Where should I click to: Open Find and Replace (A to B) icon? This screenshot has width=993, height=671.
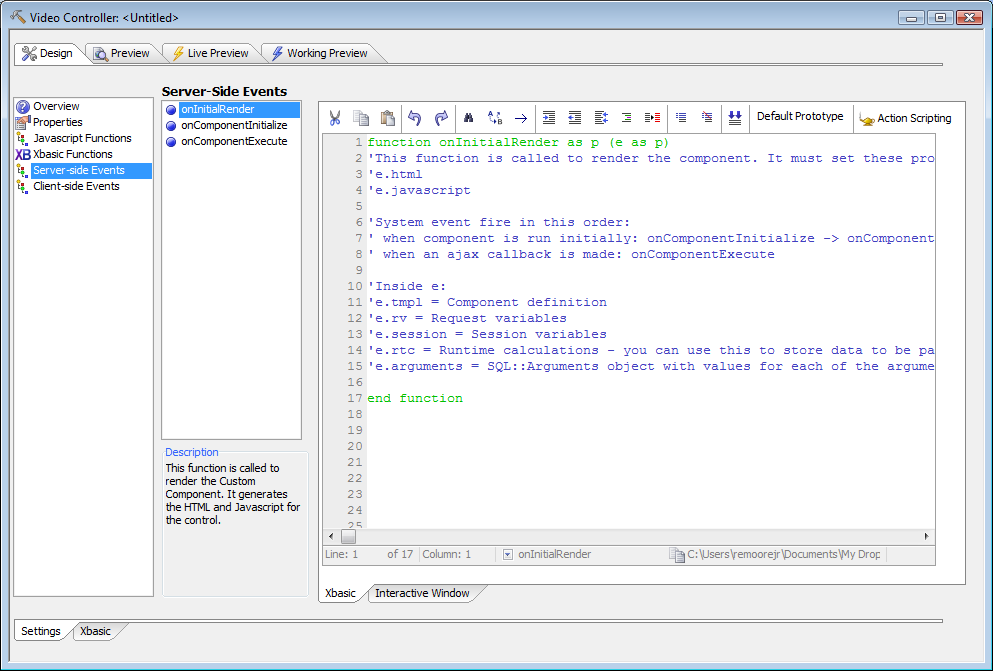point(495,118)
